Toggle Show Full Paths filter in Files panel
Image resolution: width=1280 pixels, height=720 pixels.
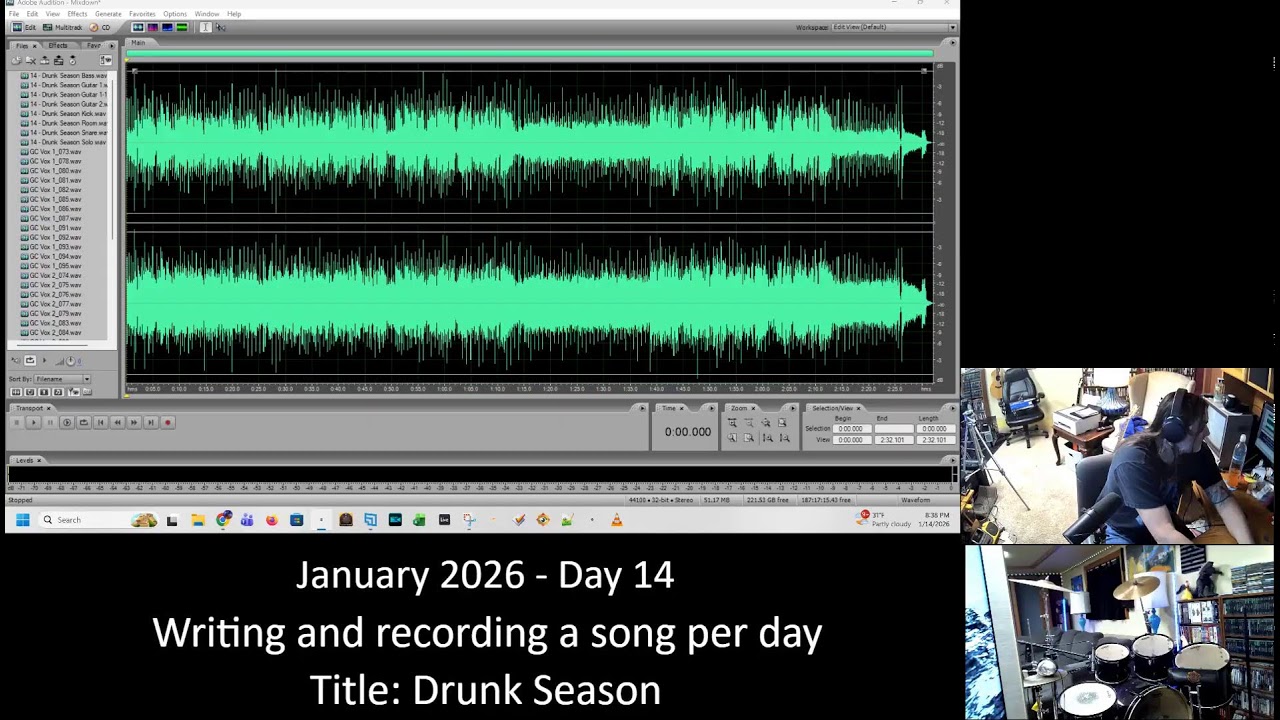click(x=87, y=391)
